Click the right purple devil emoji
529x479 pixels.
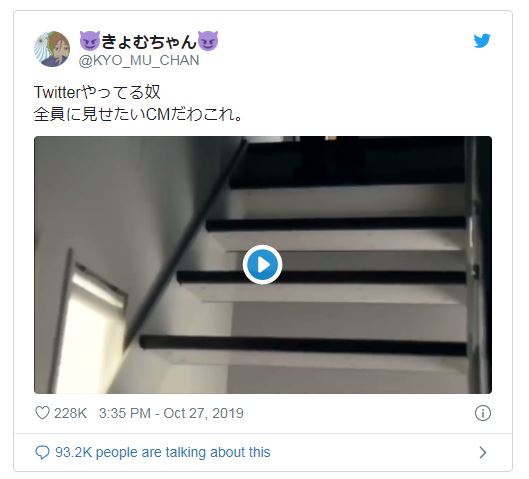[207, 41]
